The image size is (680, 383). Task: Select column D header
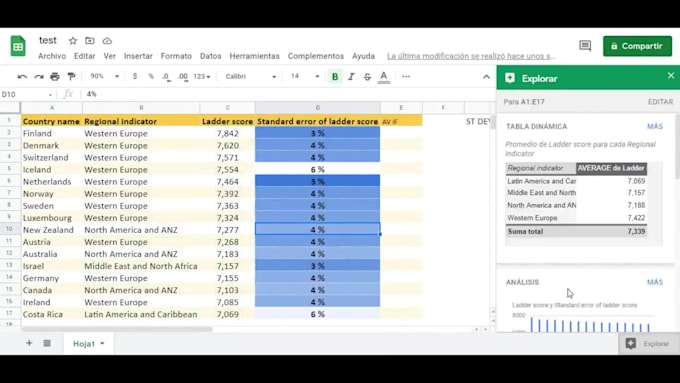(x=317, y=108)
